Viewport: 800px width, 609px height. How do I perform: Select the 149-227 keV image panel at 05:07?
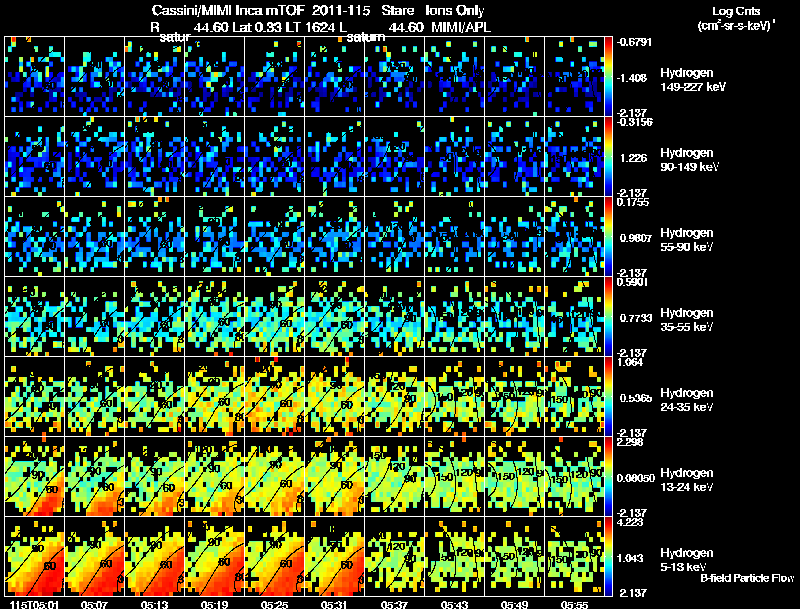[x=94, y=76]
